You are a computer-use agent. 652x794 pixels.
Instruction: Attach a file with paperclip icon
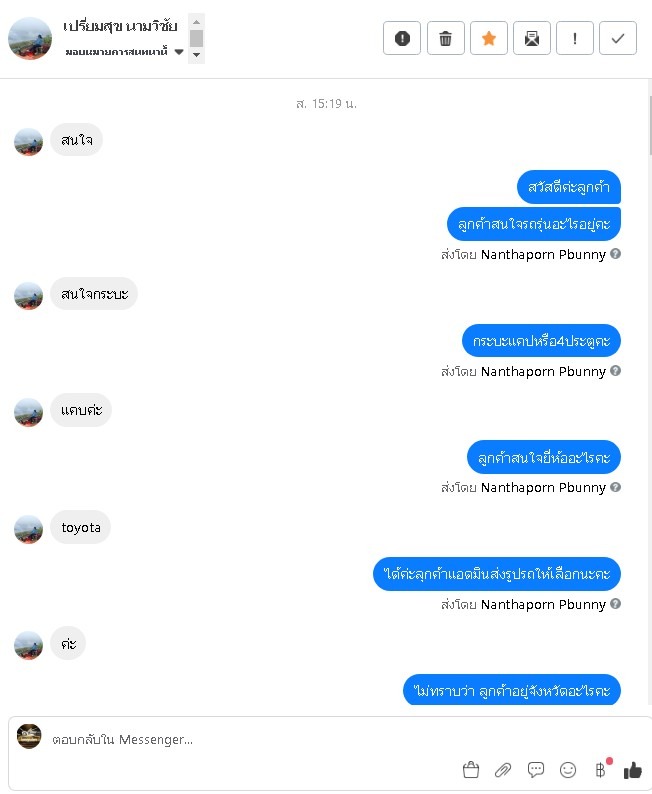pyautogui.click(x=503, y=770)
